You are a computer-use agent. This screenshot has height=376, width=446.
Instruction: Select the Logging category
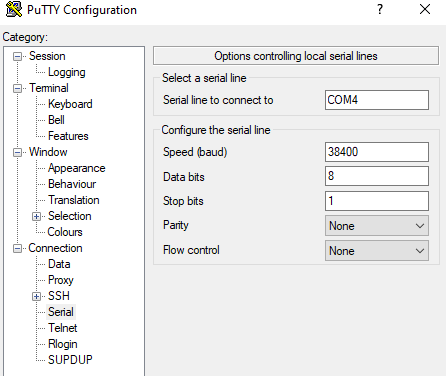(x=67, y=72)
